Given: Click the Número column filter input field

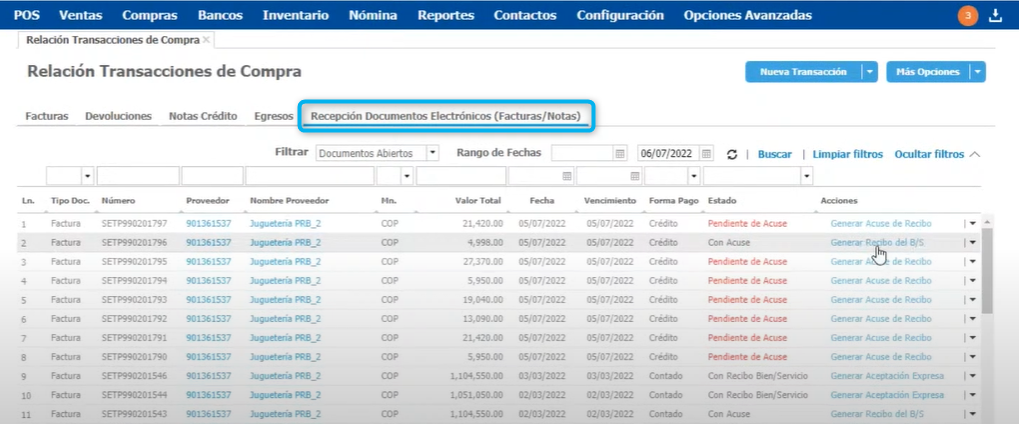Looking at the screenshot, I should click(137, 176).
